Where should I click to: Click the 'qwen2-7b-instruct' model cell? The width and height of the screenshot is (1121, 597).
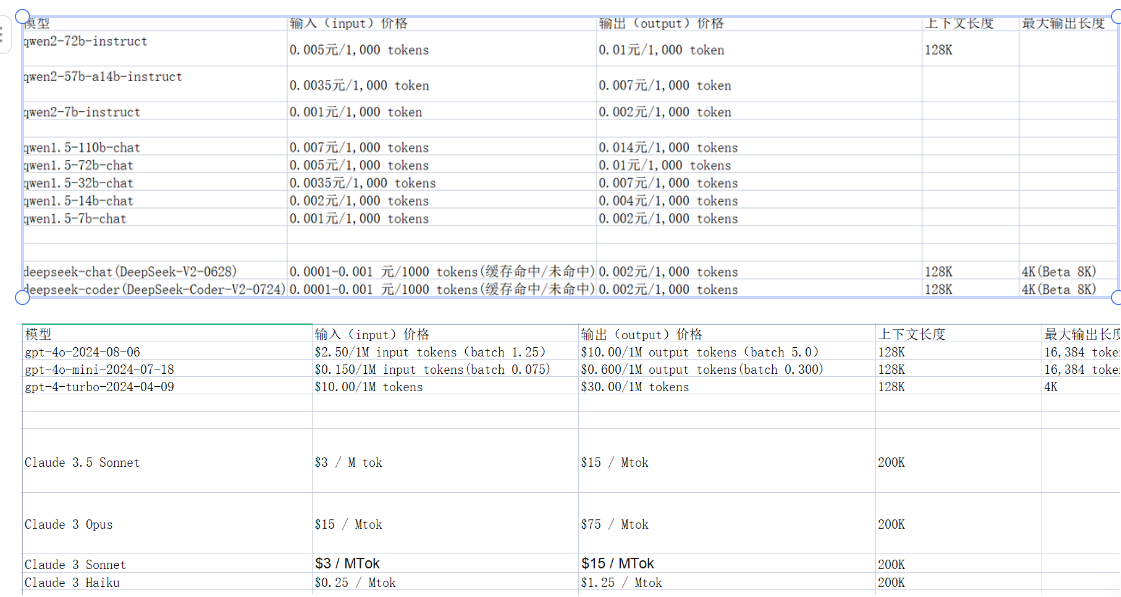82,112
